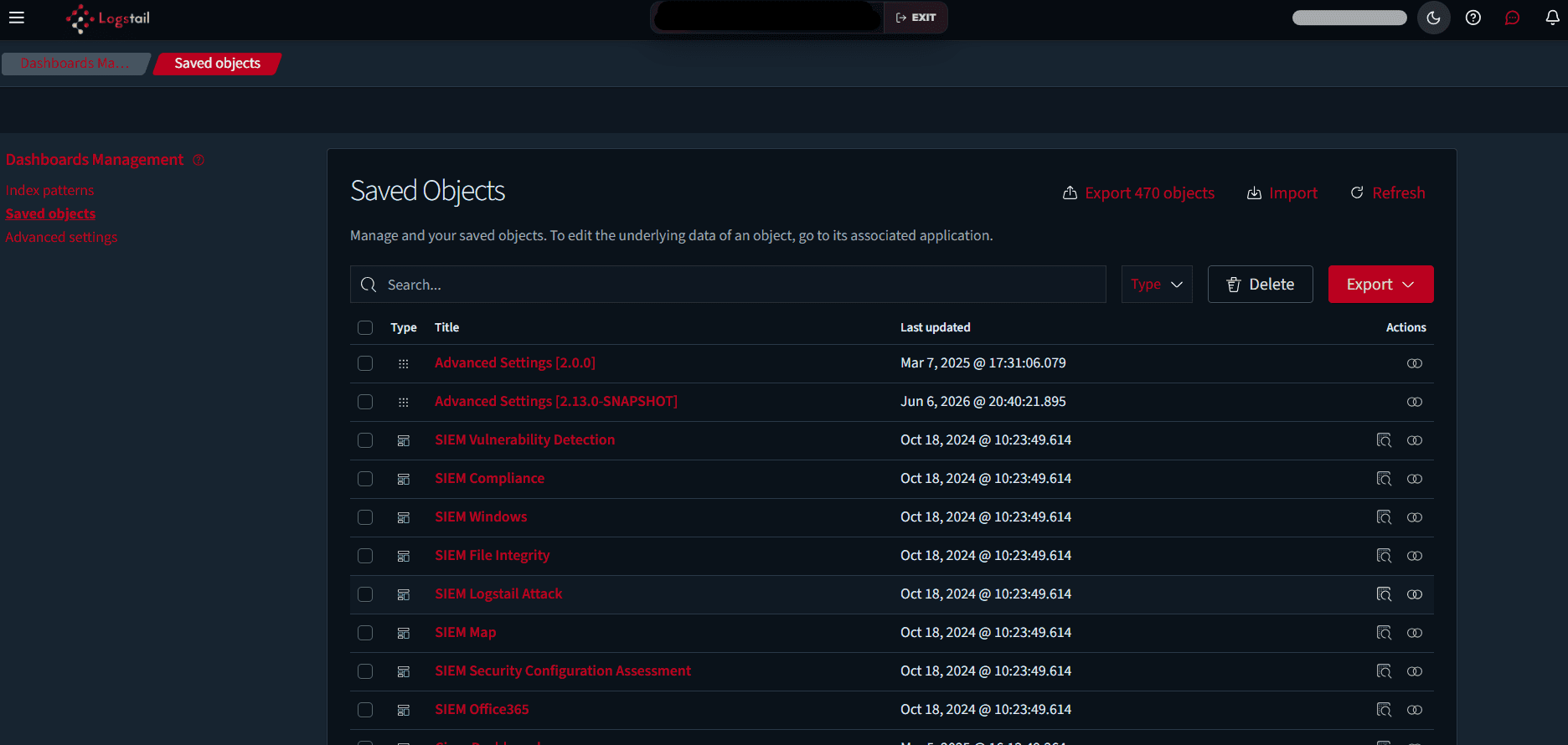Select the SIEM Compliance row checkbox
The height and width of the screenshot is (745, 1568).
[x=365, y=479]
